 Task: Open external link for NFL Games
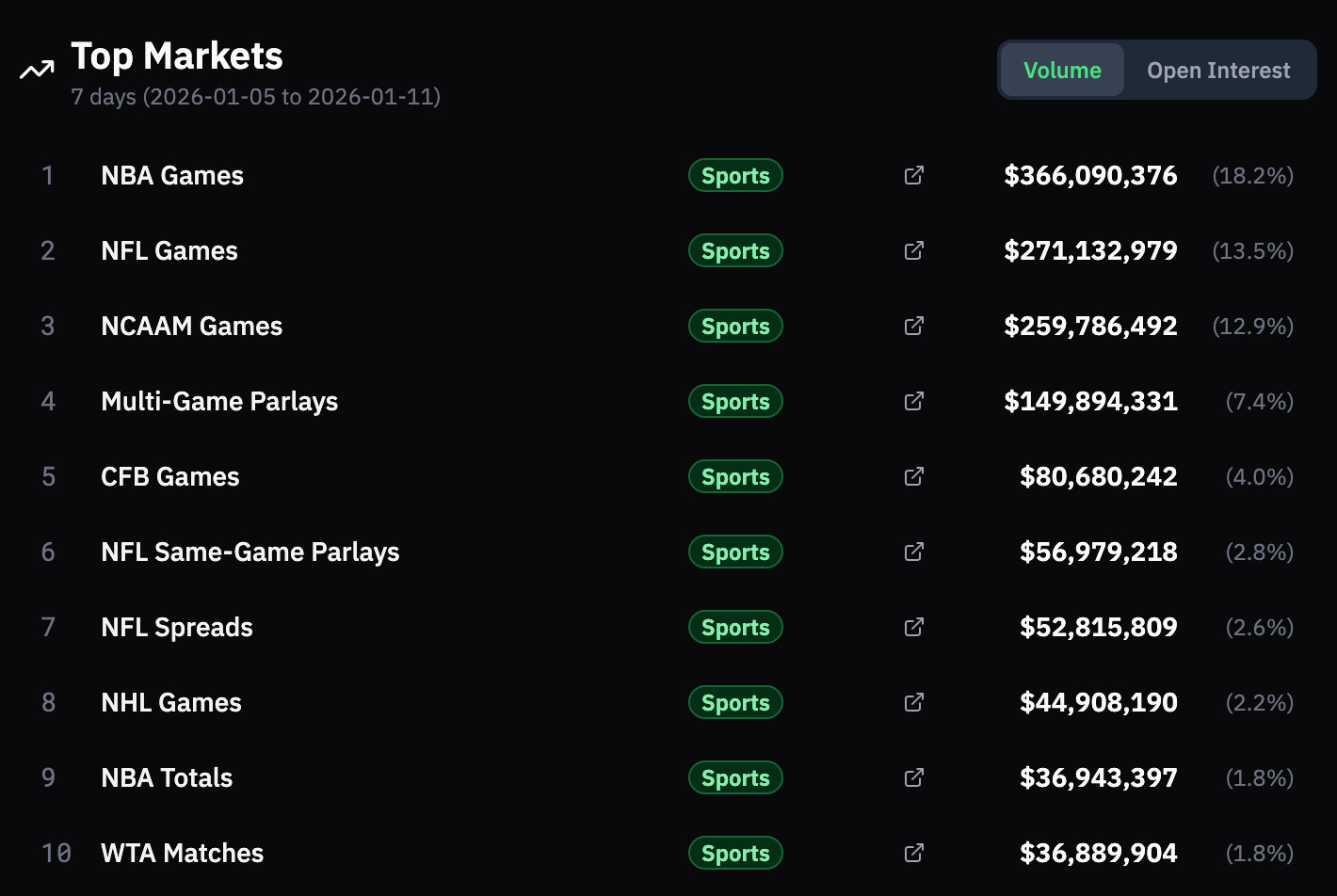[913, 250]
